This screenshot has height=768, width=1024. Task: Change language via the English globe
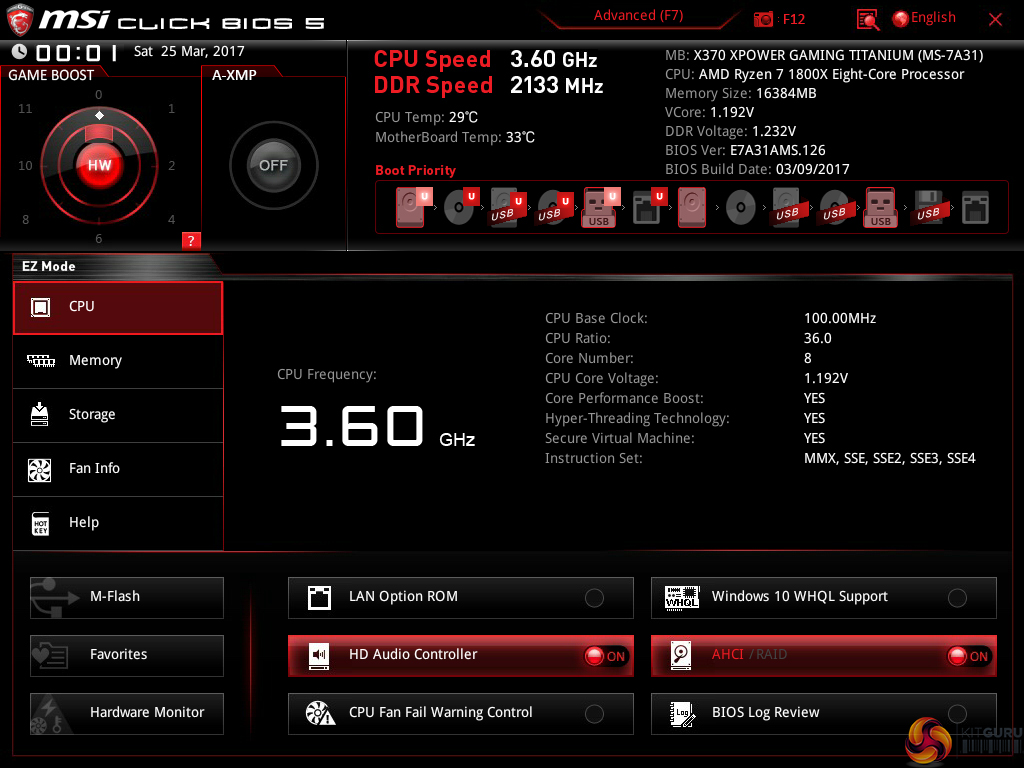coord(923,18)
